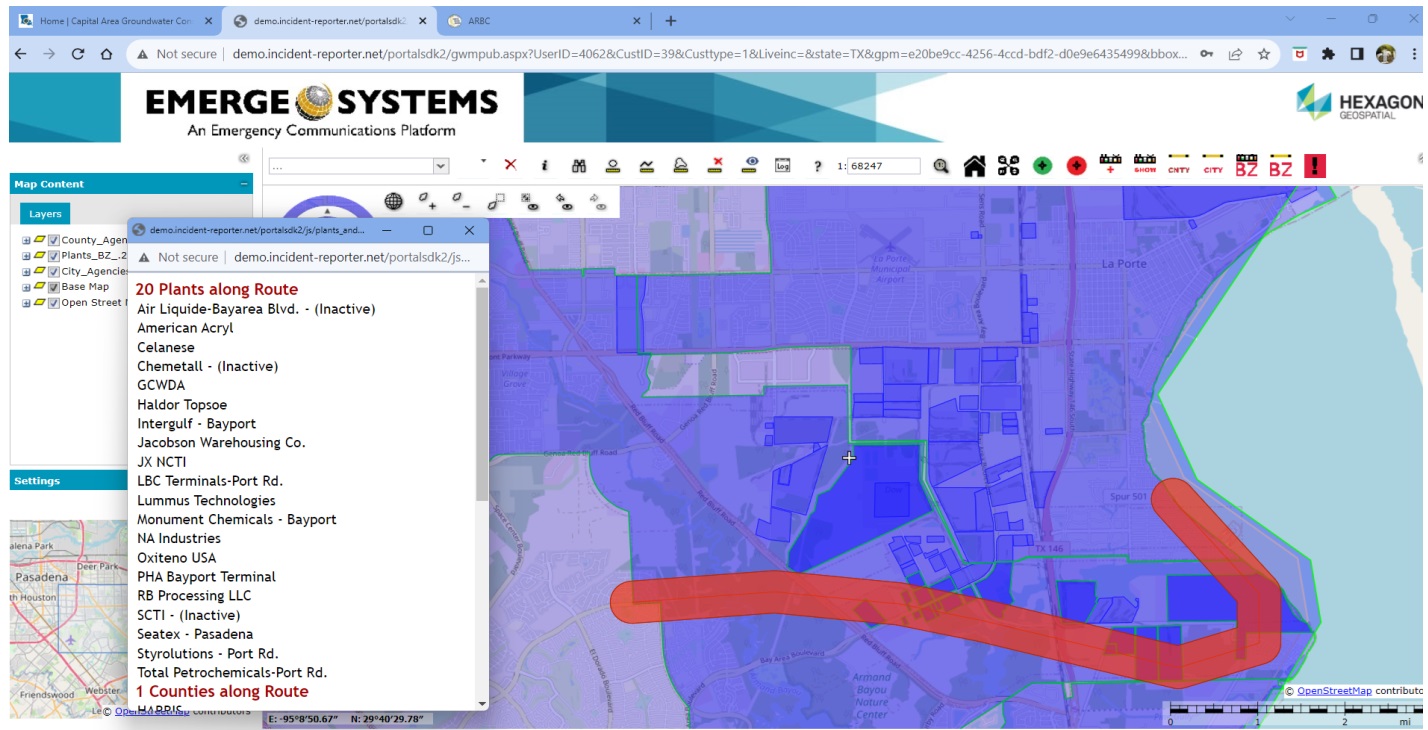Click the toolbar icon with red X underline
Screen dimensions: 1428x730
click(715, 166)
